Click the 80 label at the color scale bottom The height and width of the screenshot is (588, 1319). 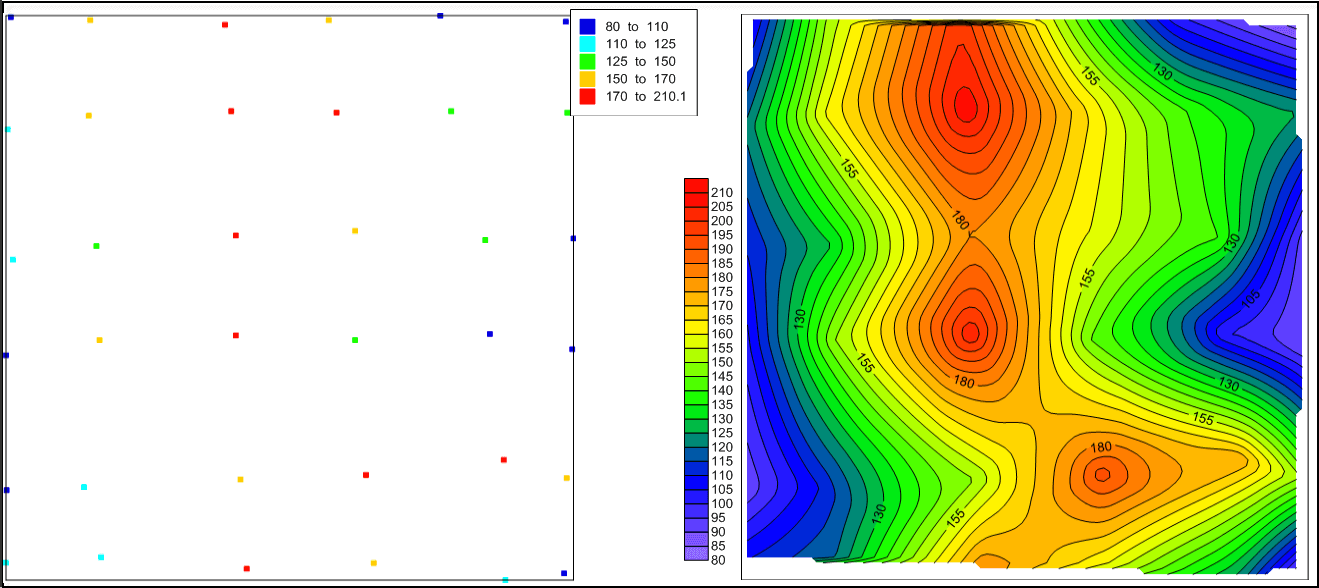coord(719,560)
